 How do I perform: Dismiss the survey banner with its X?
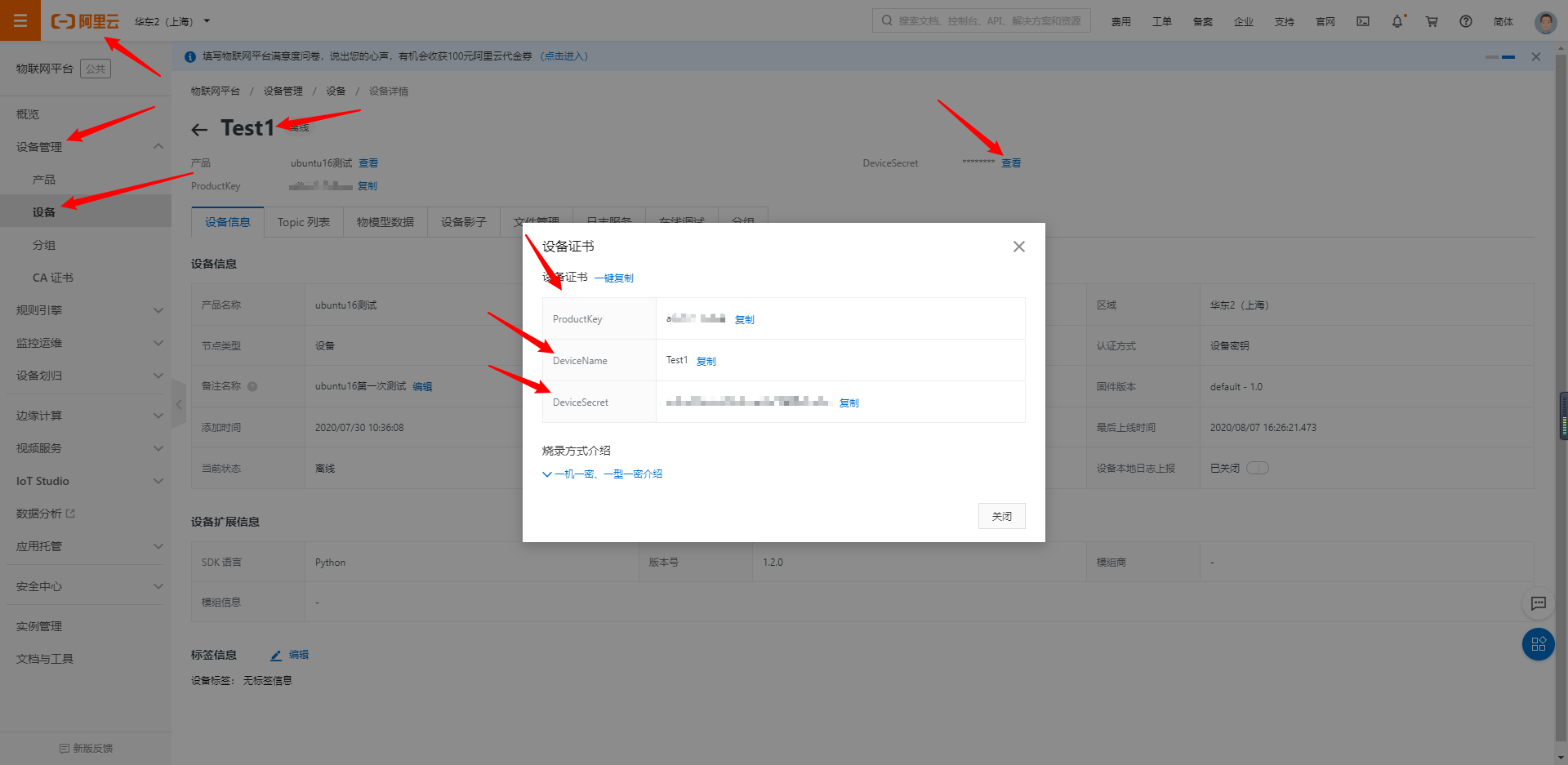coord(1536,56)
